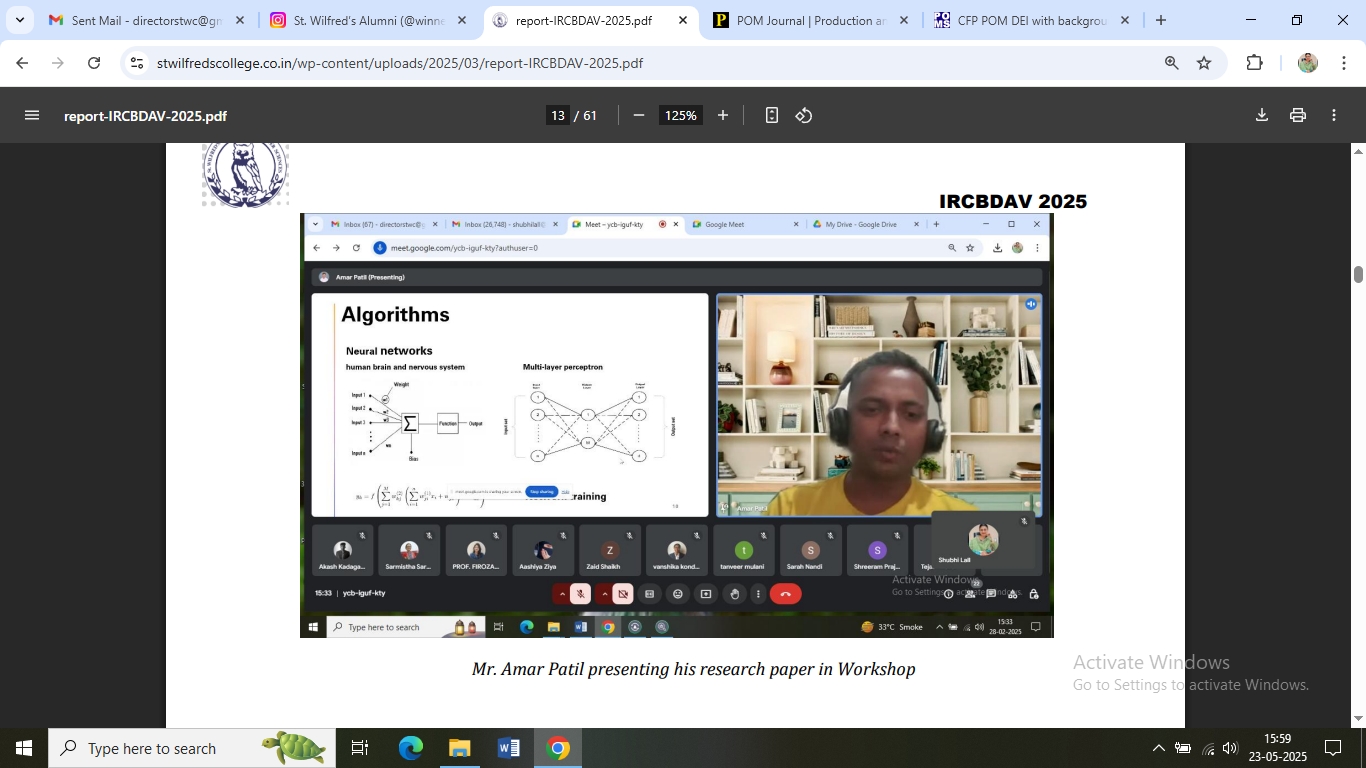
Task: Click the fit to page icon
Action: pos(771,115)
